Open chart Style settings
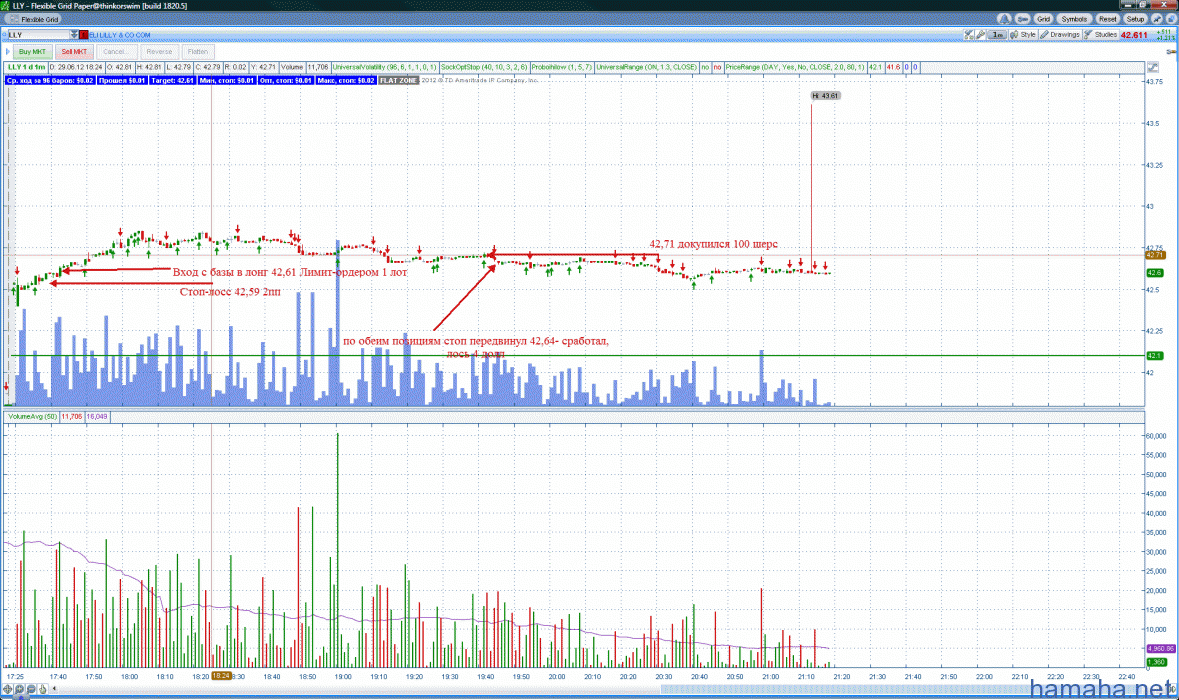This screenshot has height=700, width=1179. pyautogui.click(x=1024, y=35)
